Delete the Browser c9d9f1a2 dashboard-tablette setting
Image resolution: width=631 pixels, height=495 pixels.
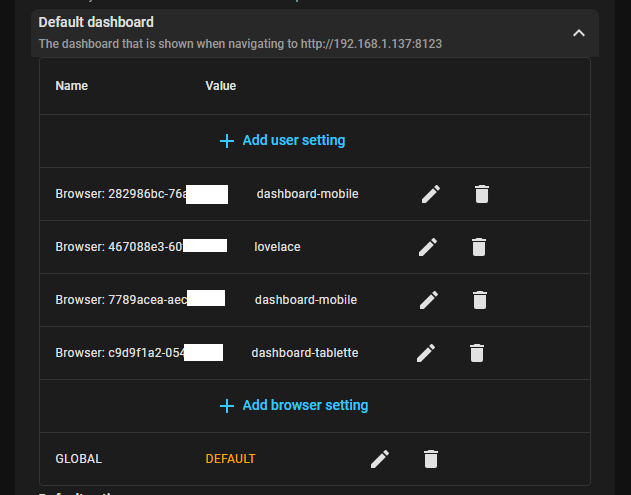(477, 352)
